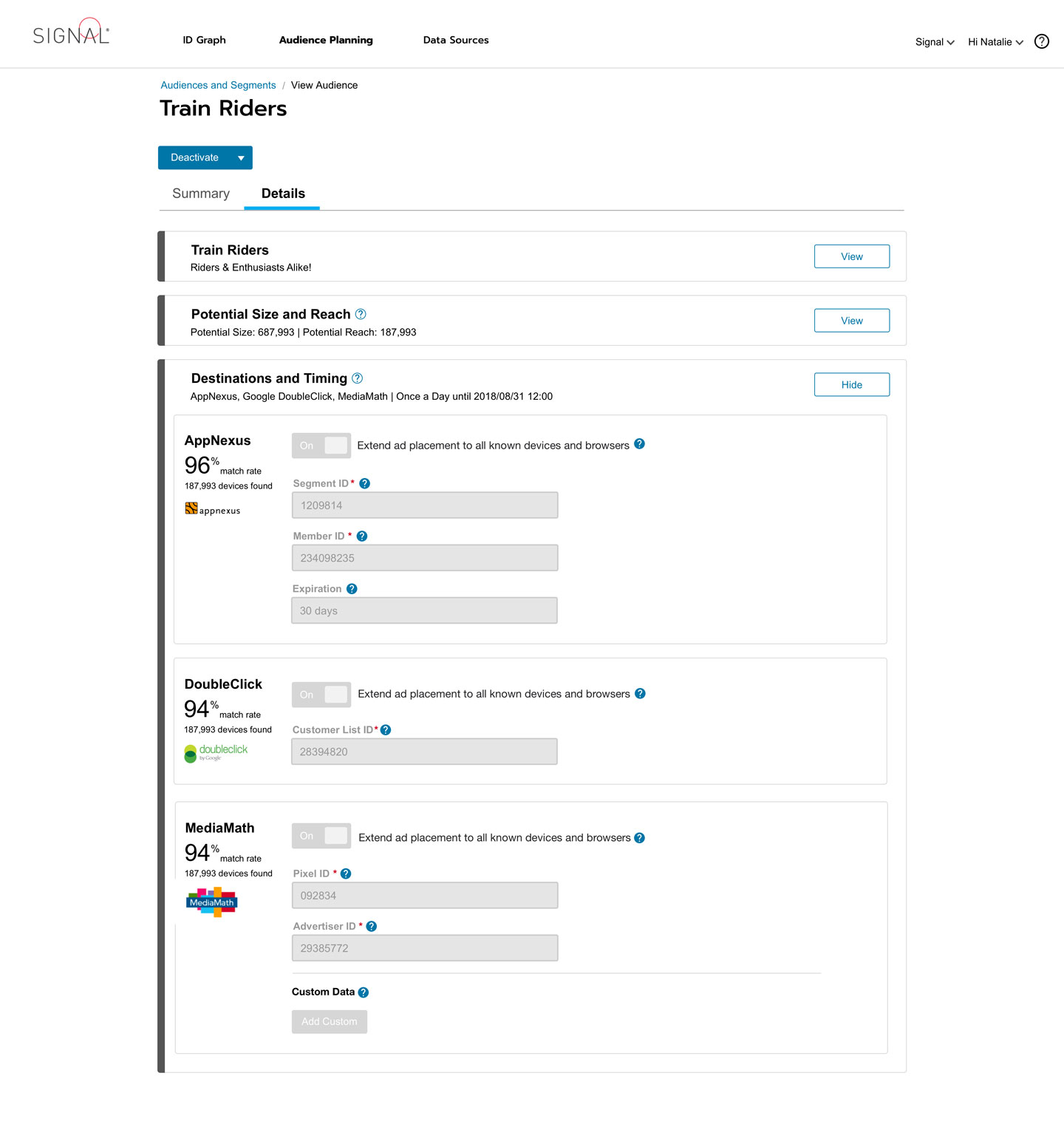Select the Details tab

pyautogui.click(x=283, y=194)
